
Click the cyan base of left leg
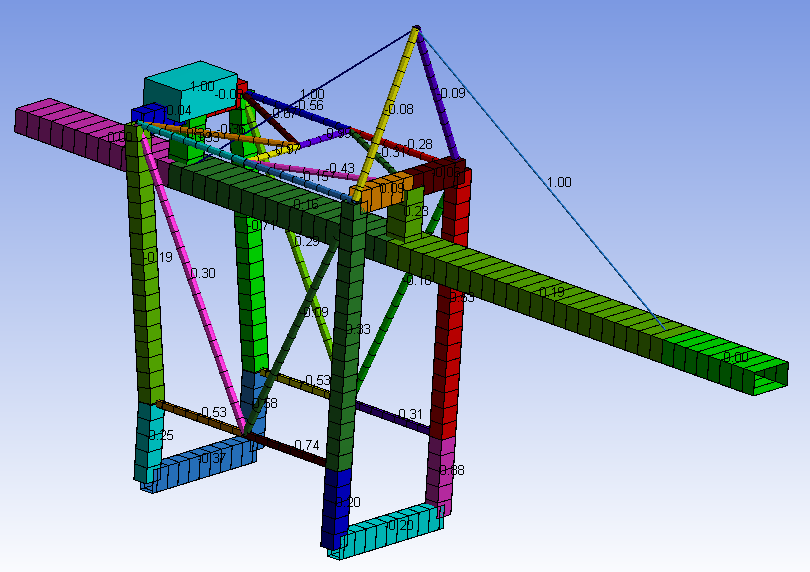coord(148,440)
